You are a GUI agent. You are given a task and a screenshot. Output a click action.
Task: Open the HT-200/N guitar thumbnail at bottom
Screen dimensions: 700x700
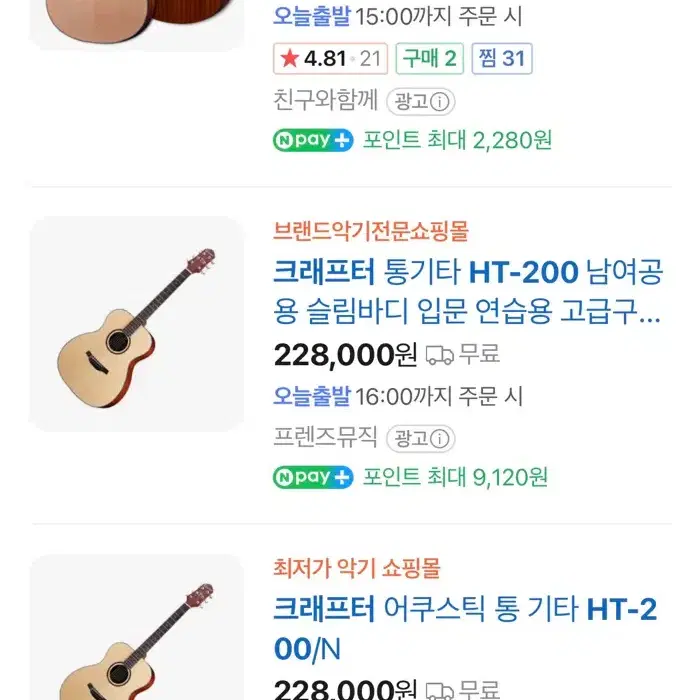click(x=137, y=630)
